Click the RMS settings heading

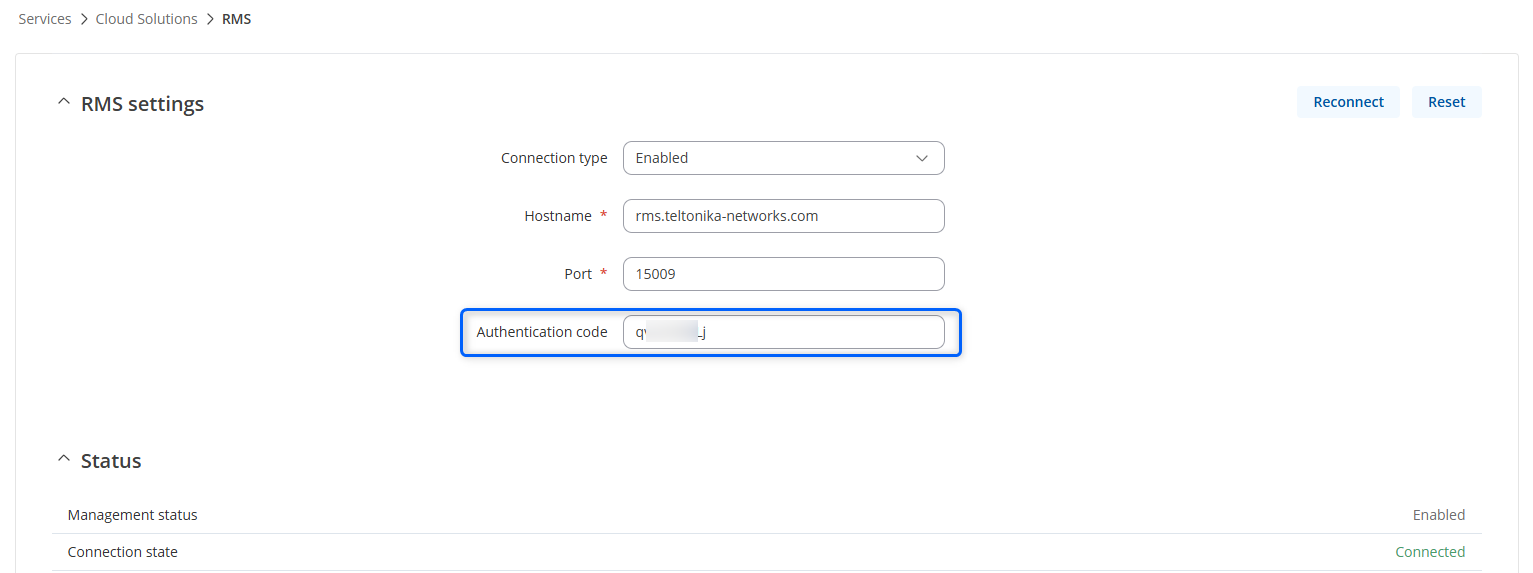[142, 104]
